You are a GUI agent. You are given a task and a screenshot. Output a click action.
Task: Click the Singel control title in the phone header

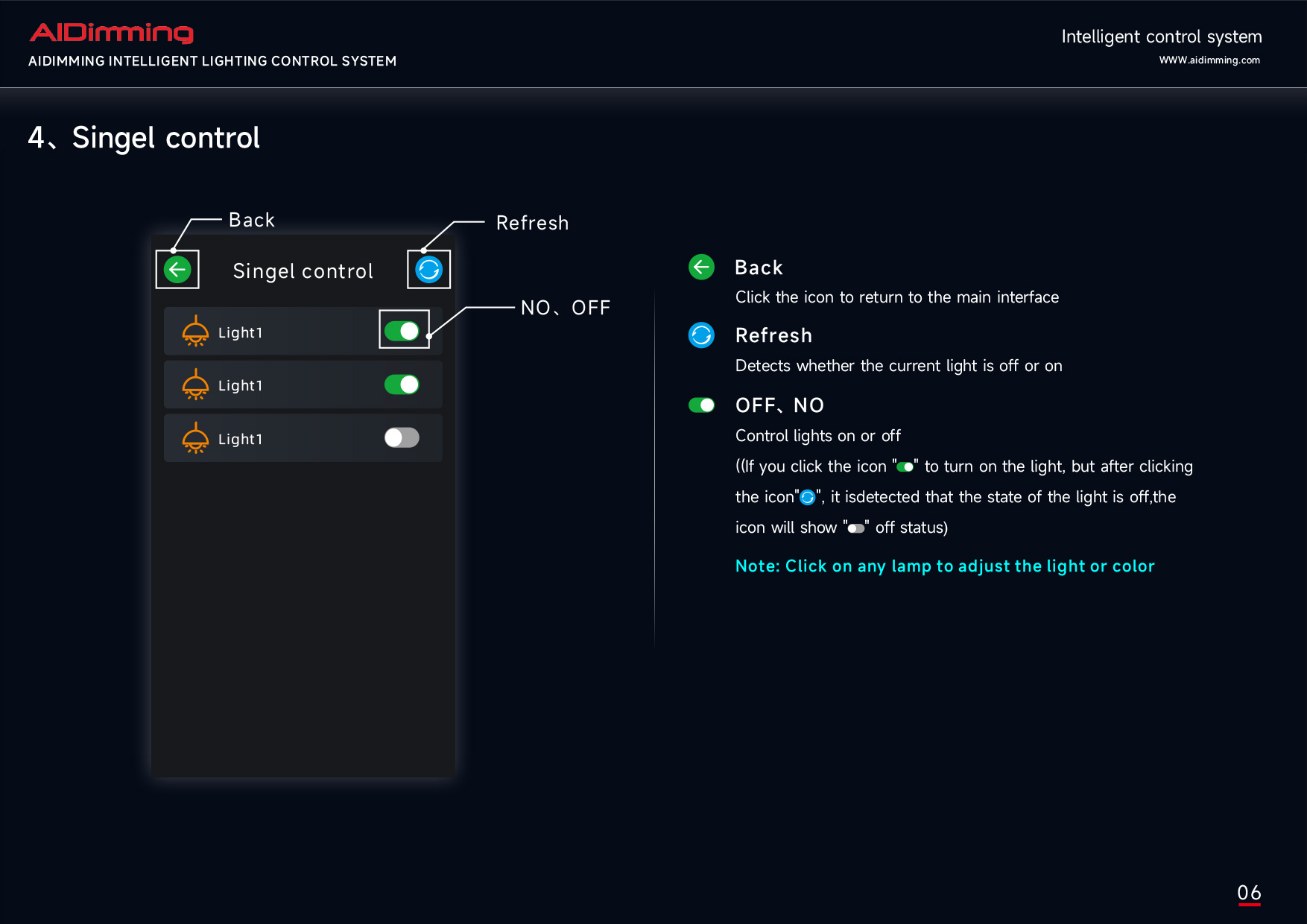[x=303, y=271]
